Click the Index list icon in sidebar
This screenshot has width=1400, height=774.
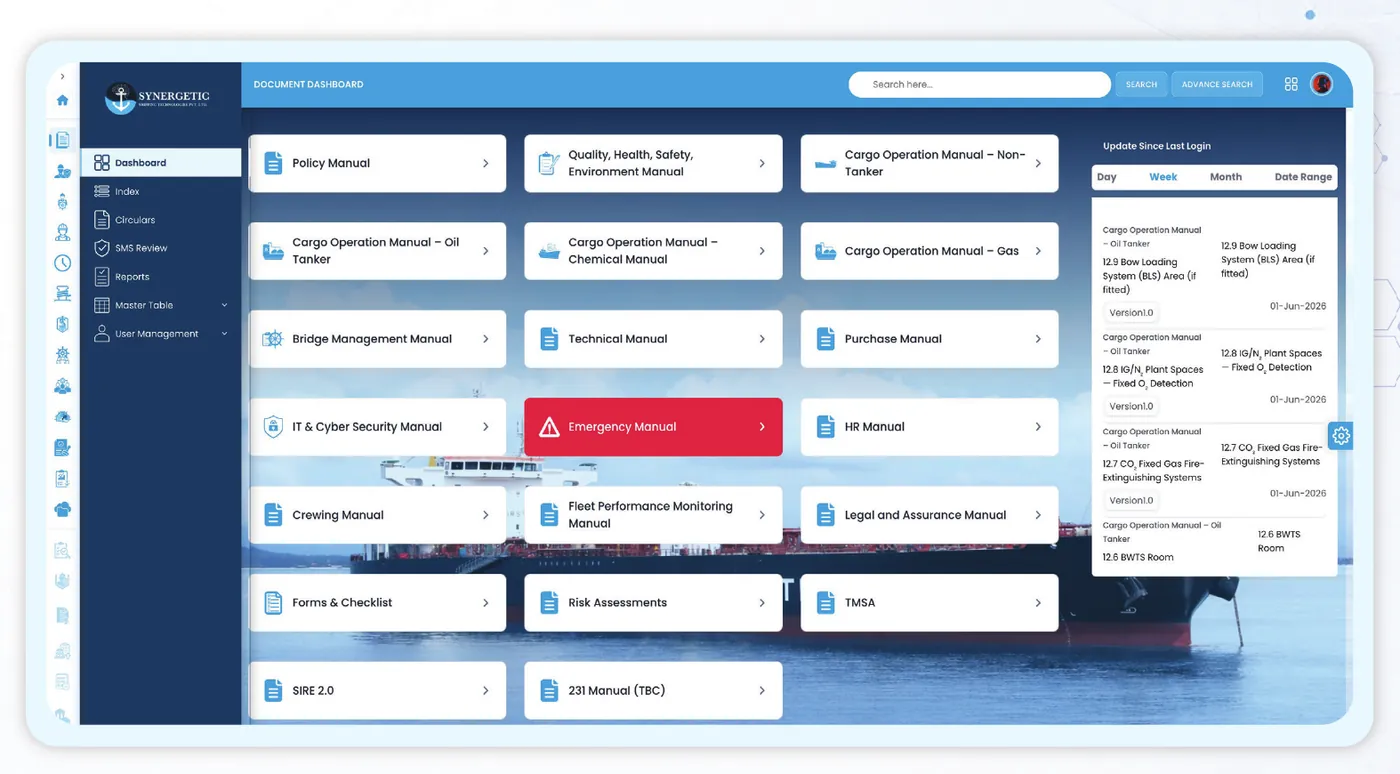click(x=101, y=191)
